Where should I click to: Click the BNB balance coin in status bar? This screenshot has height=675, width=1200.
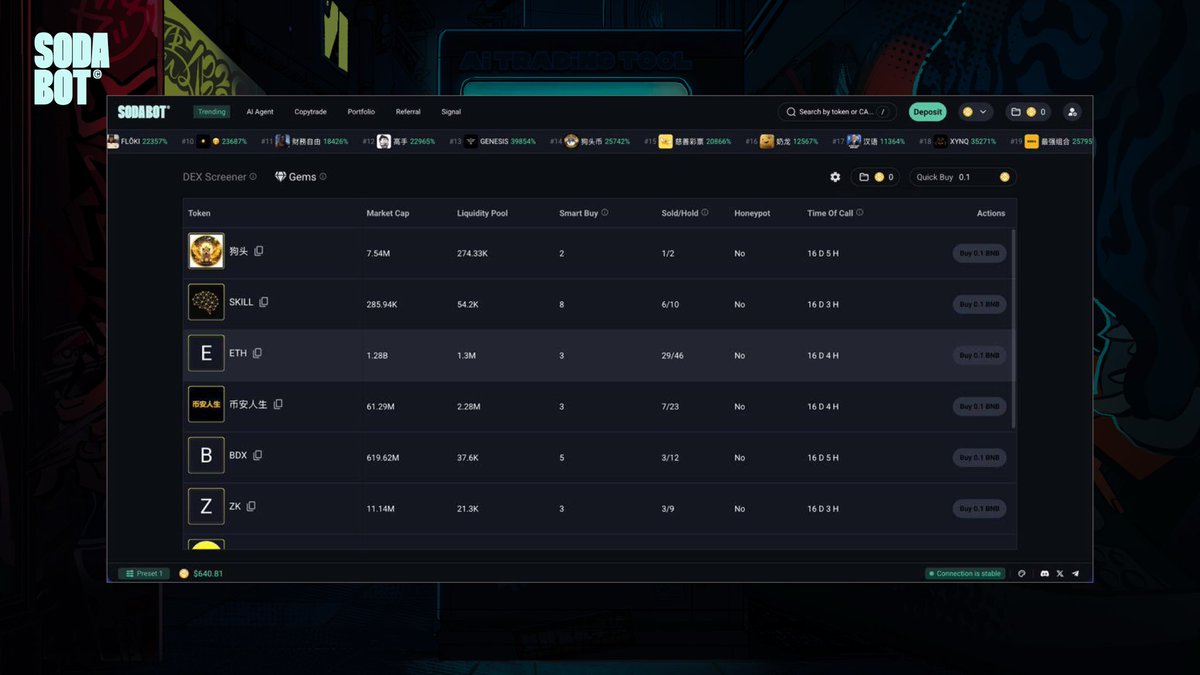tap(184, 574)
